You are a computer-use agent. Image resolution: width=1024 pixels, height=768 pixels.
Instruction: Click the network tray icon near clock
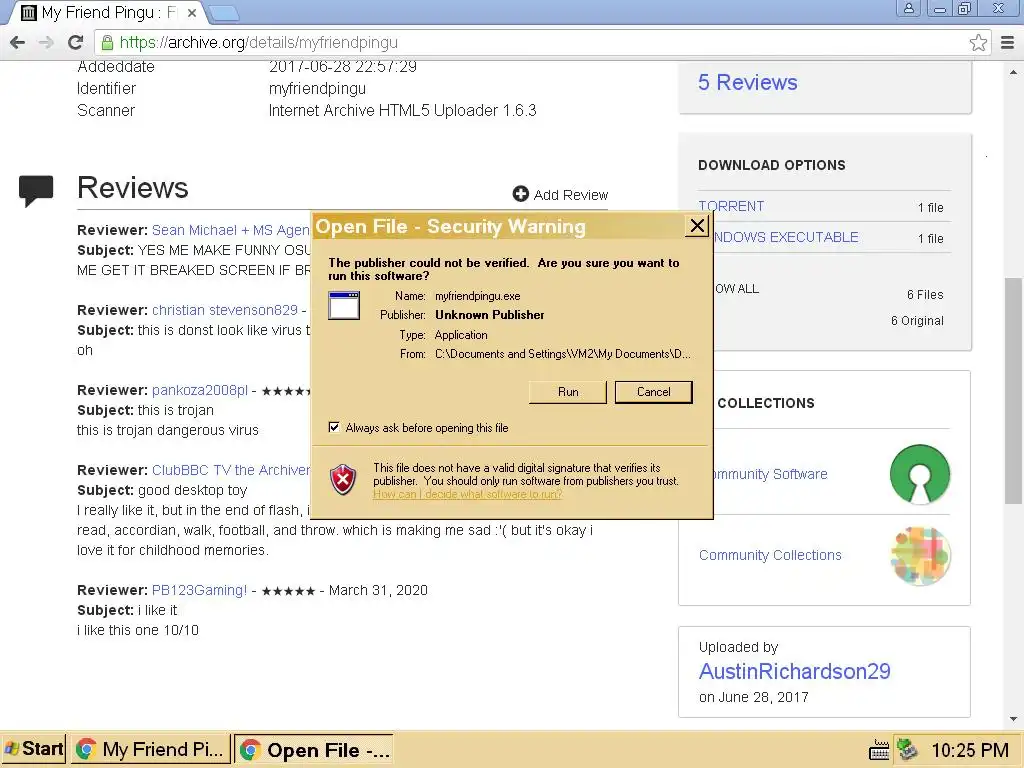908,749
